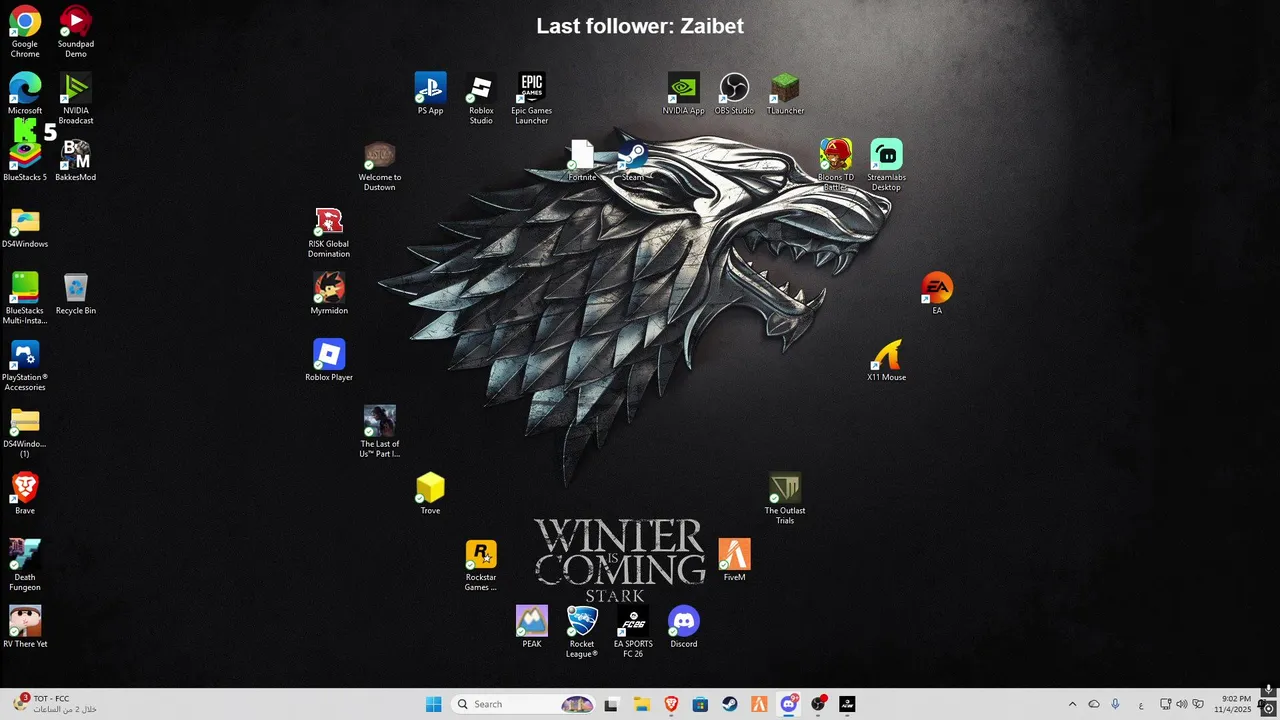This screenshot has width=1280, height=720.
Task: Open the Google Chrome desktop shortcut
Action: 25,31
